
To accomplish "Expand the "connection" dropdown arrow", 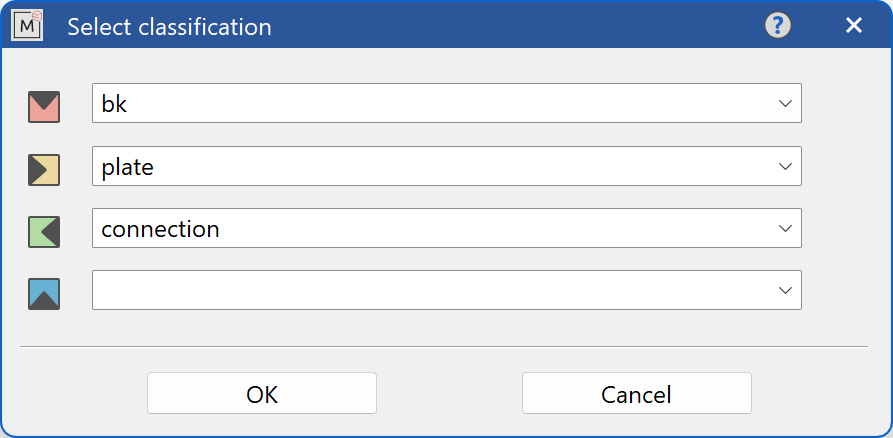I will pyautogui.click(x=785, y=228).
